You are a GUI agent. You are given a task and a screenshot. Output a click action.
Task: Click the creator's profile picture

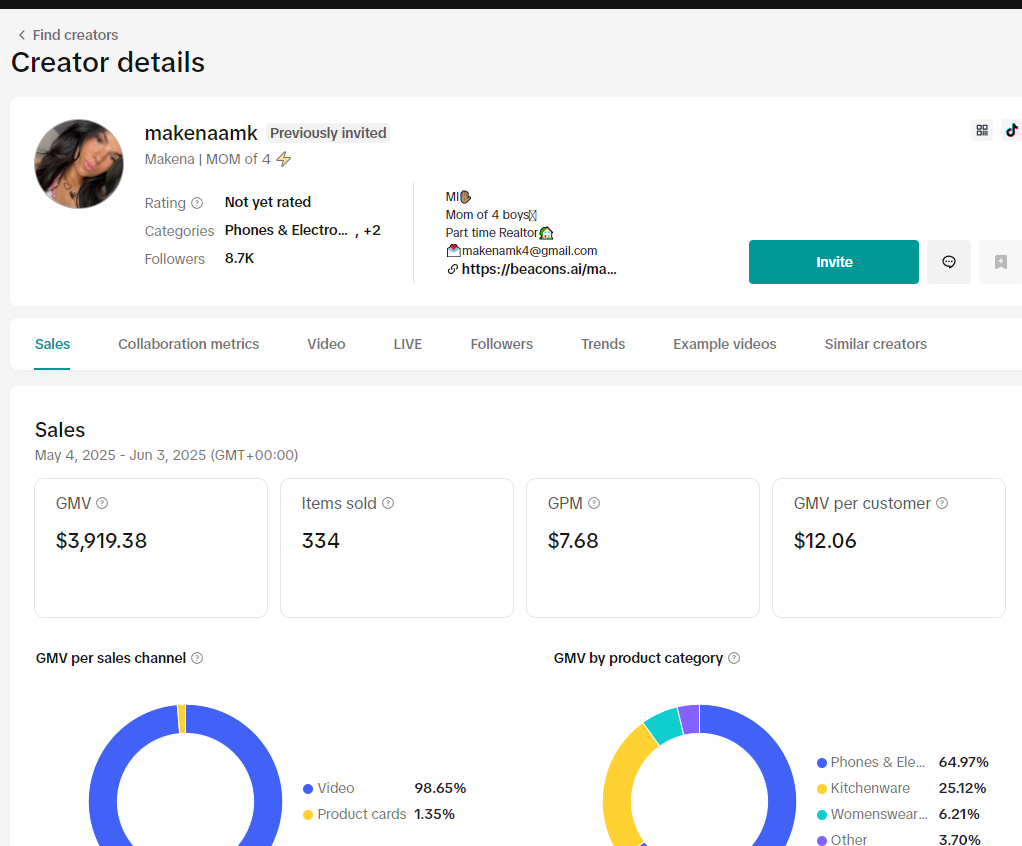tap(79, 164)
